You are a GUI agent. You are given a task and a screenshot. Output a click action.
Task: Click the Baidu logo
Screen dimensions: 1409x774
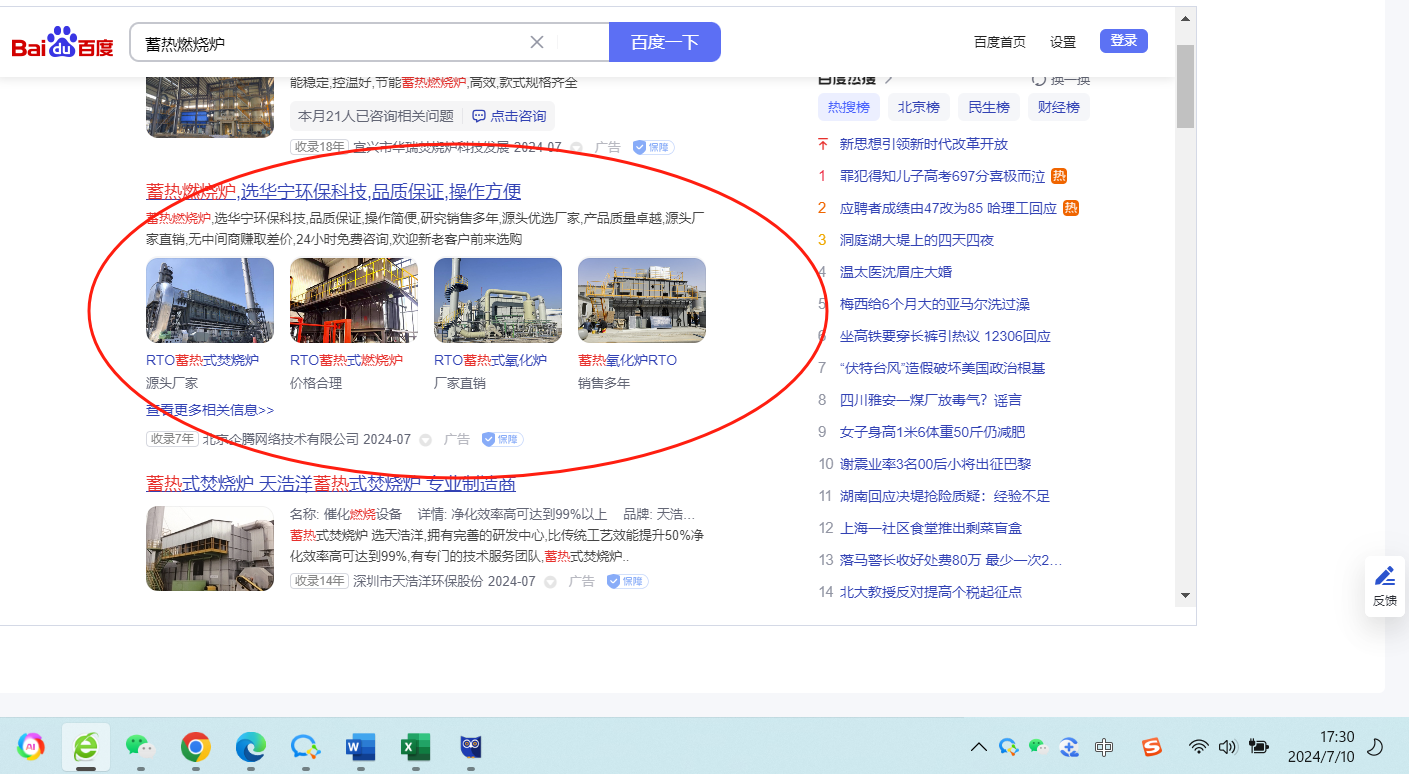coord(63,44)
